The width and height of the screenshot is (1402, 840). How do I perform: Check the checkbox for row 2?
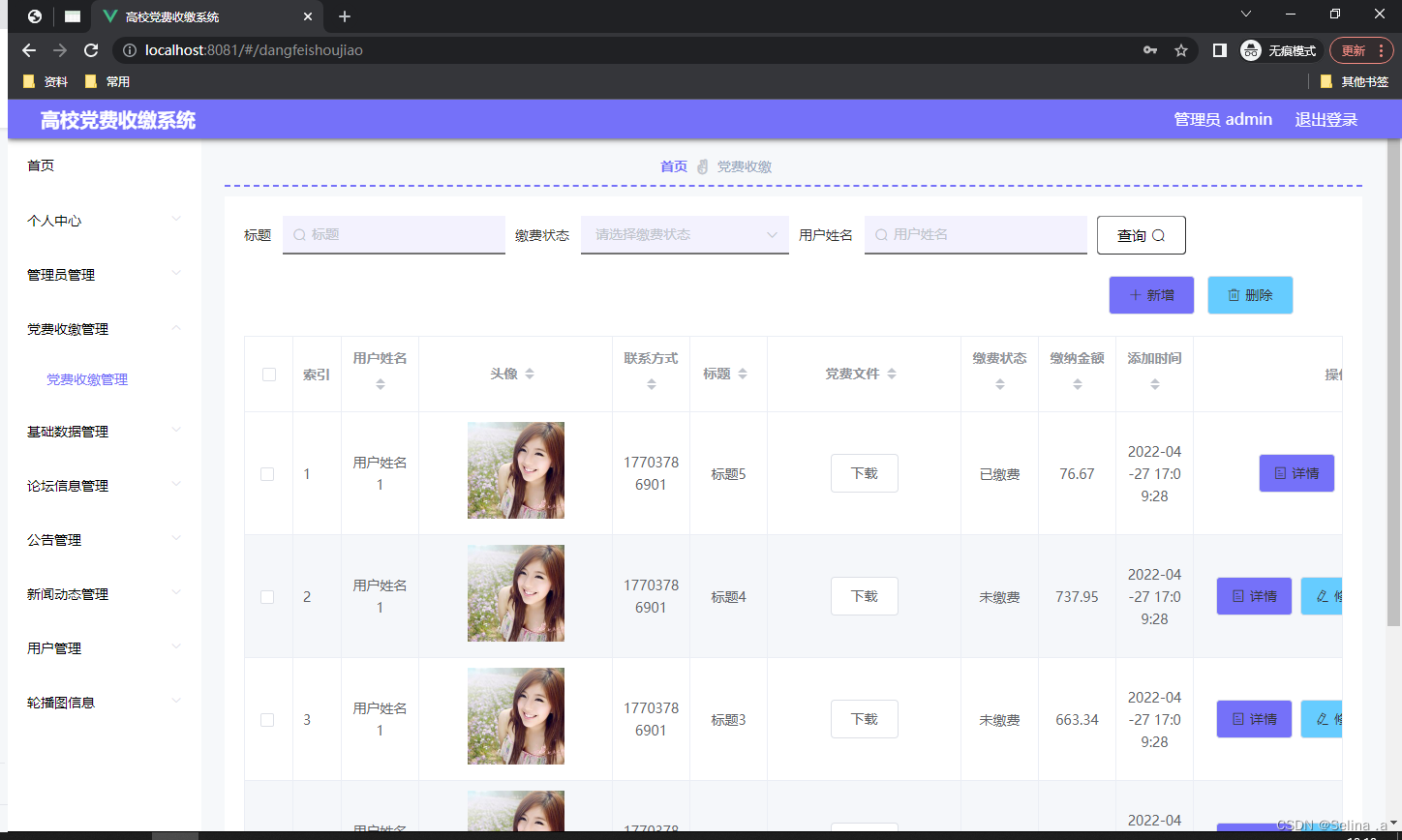267,597
